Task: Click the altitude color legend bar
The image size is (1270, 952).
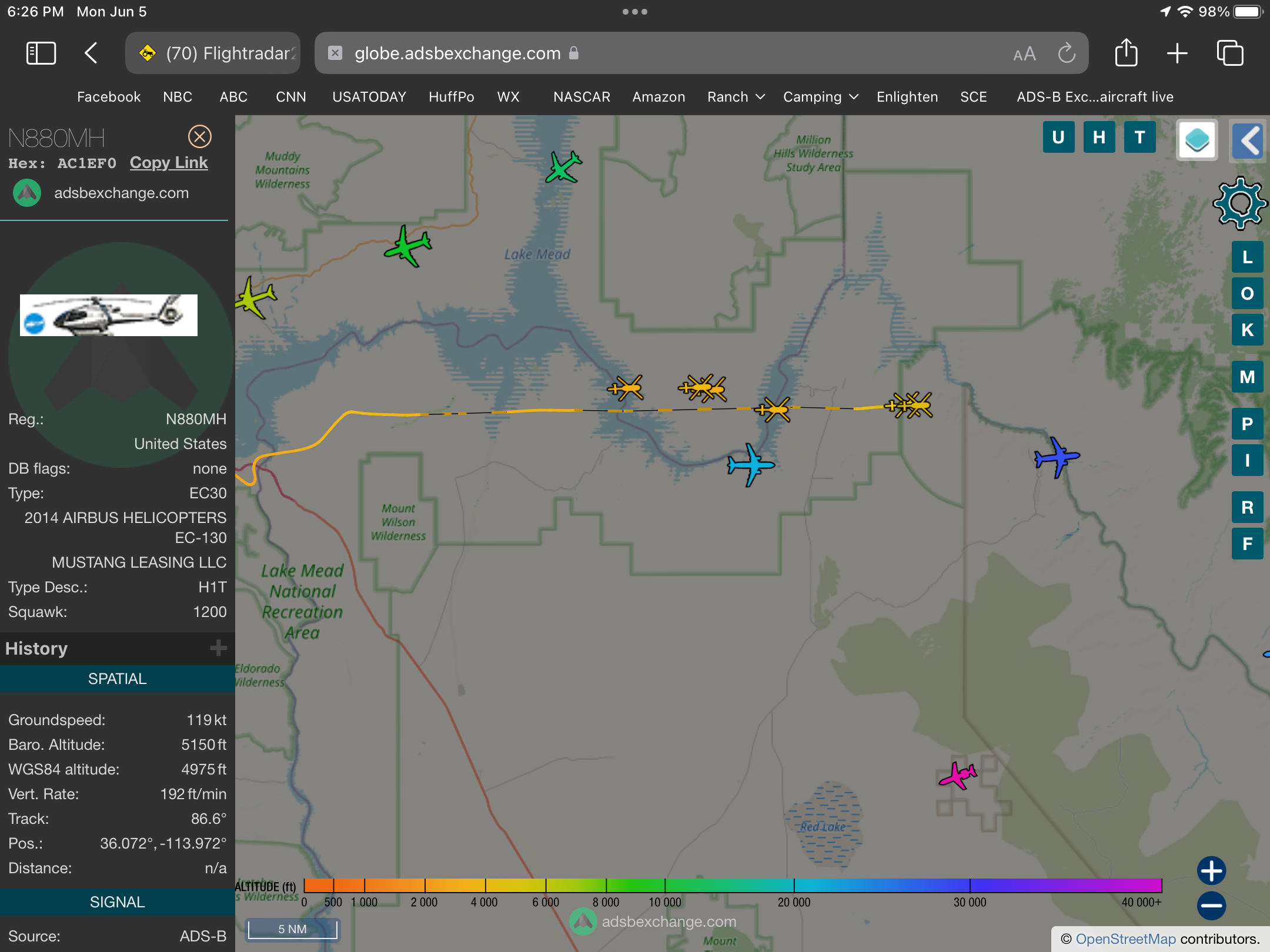Action: point(733,886)
